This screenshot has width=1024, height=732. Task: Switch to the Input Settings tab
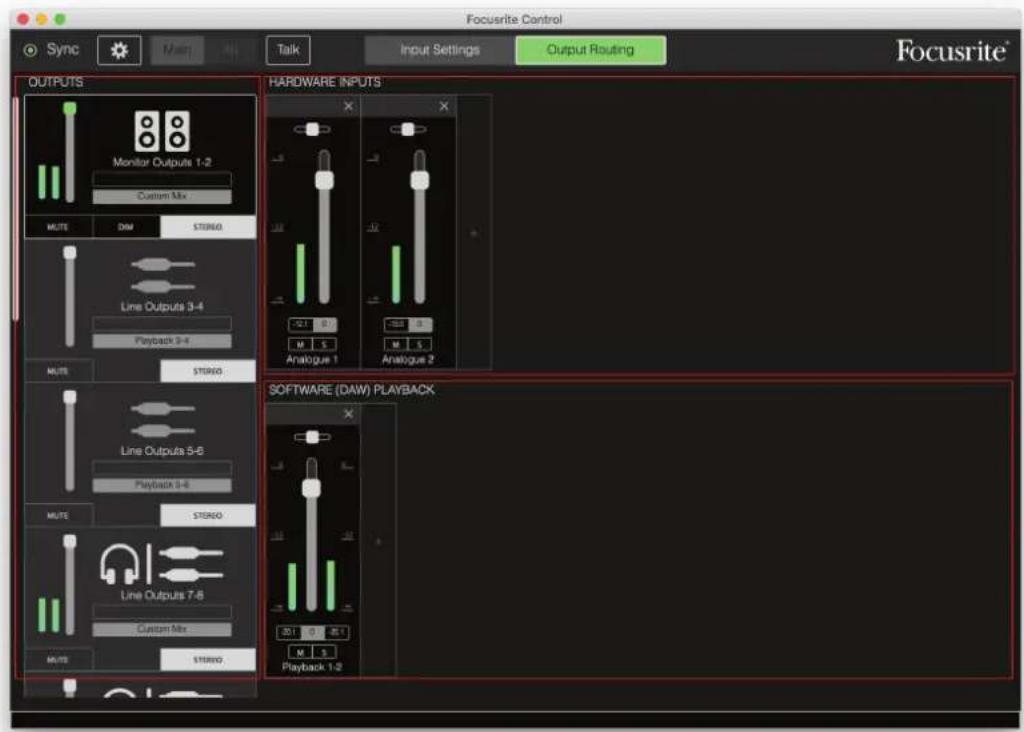point(440,50)
